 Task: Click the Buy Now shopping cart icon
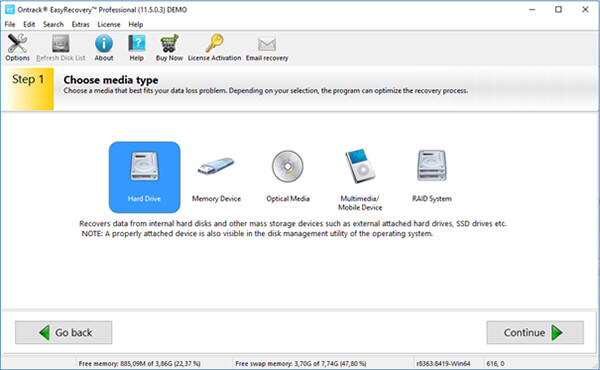coord(169,44)
